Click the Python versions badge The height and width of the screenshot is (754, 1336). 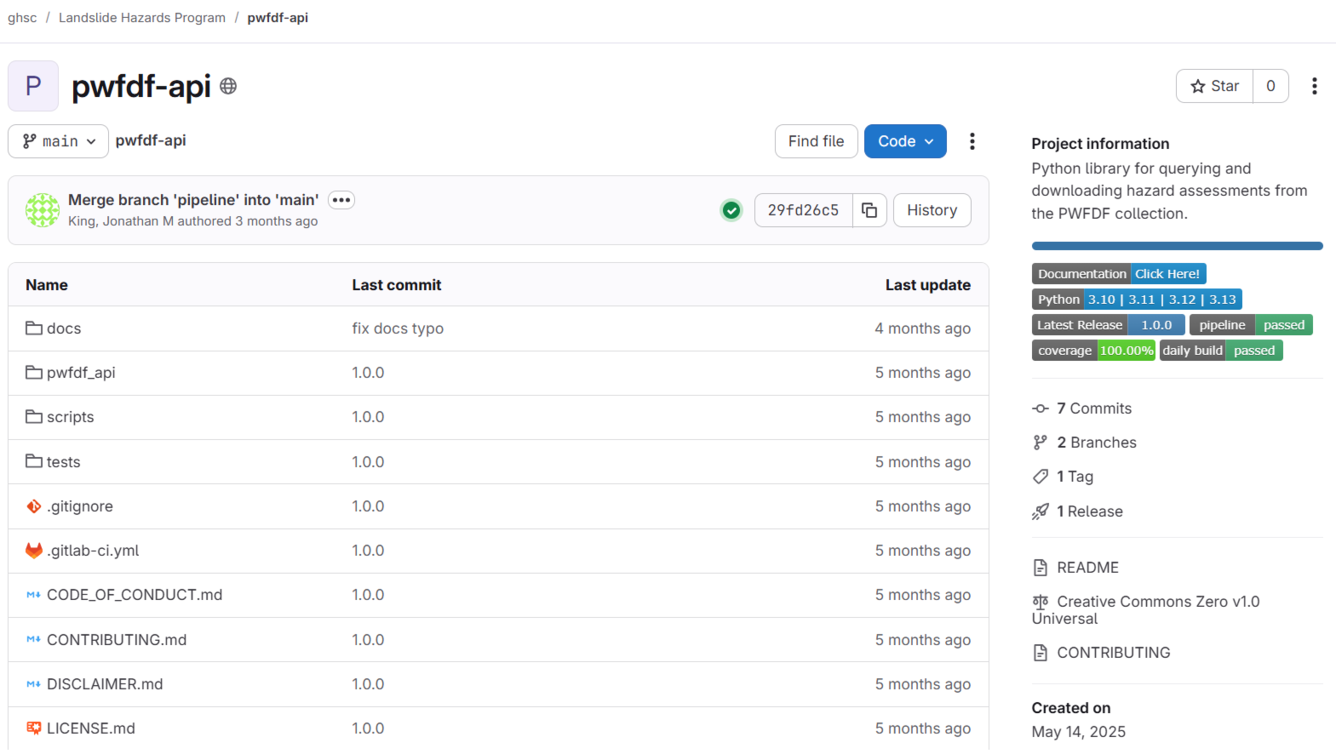pos(1137,299)
